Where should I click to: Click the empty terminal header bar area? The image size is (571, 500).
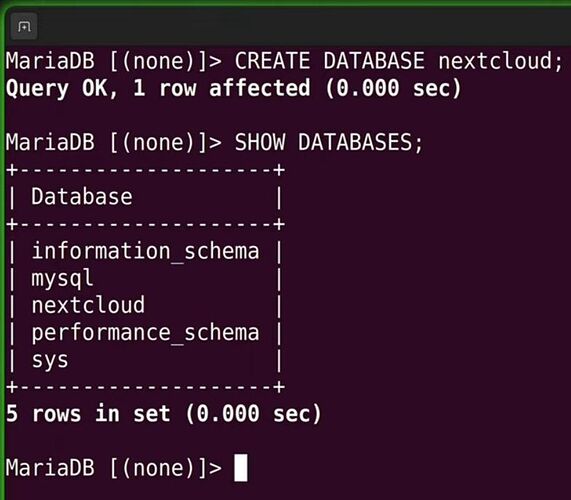302,26
